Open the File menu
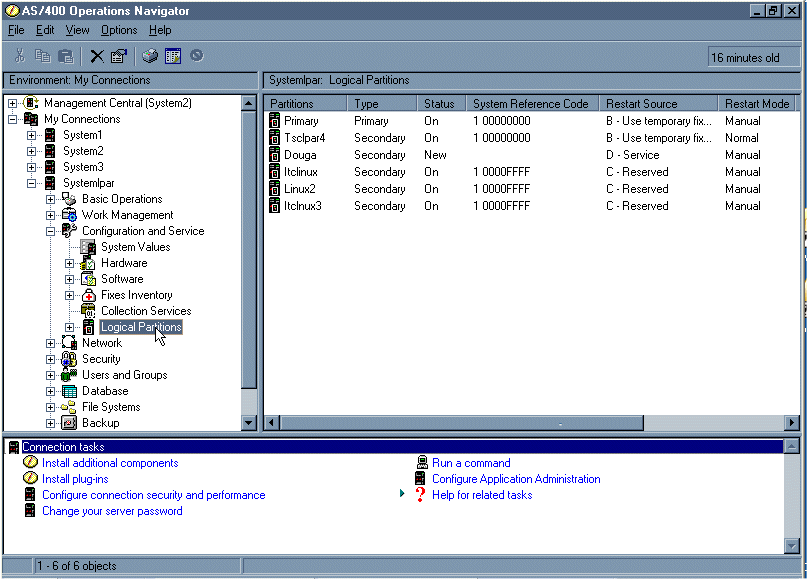The width and height of the screenshot is (807, 579). (x=16, y=30)
